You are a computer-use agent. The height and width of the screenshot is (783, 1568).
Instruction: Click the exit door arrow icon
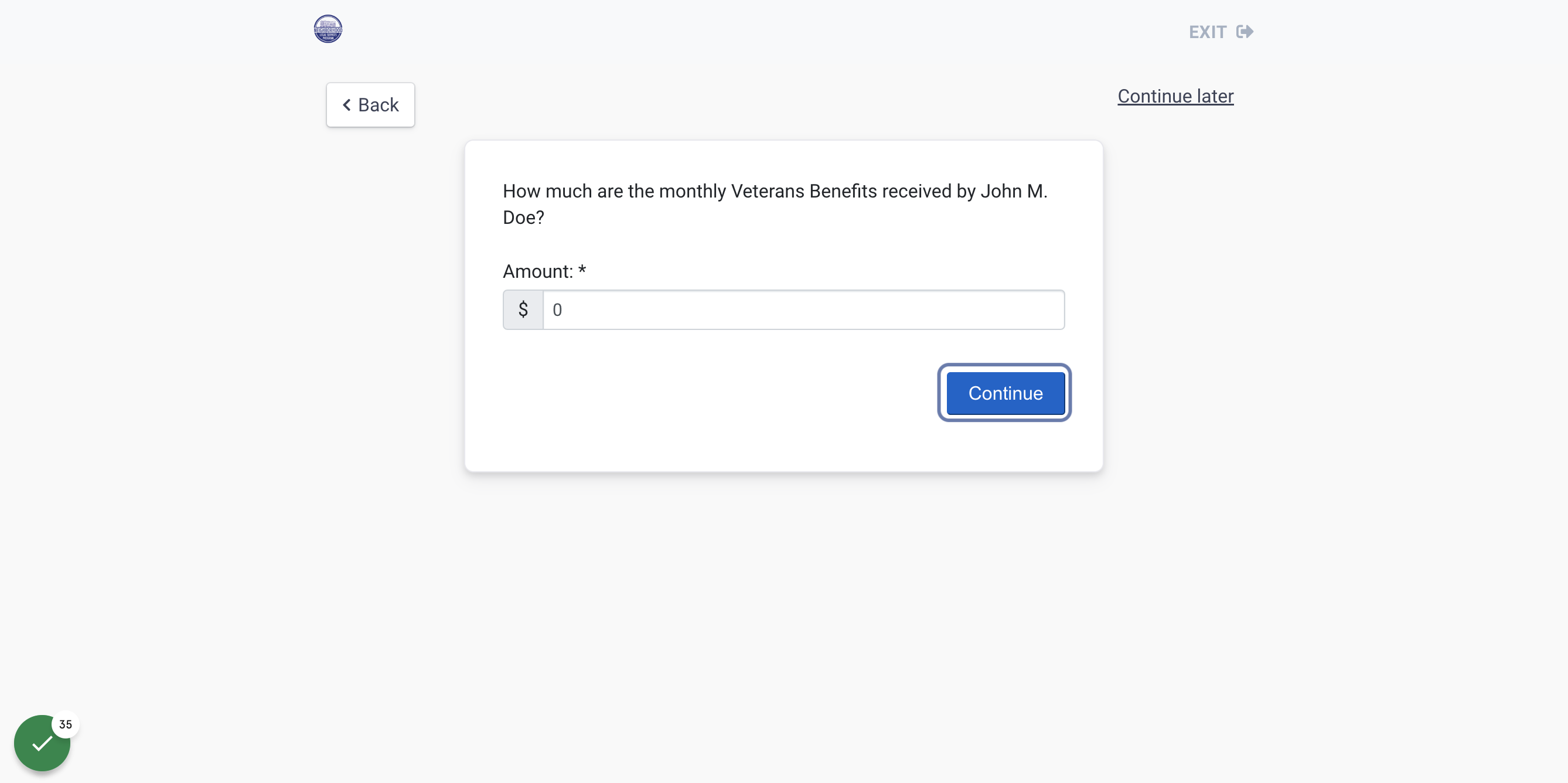tap(1245, 32)
